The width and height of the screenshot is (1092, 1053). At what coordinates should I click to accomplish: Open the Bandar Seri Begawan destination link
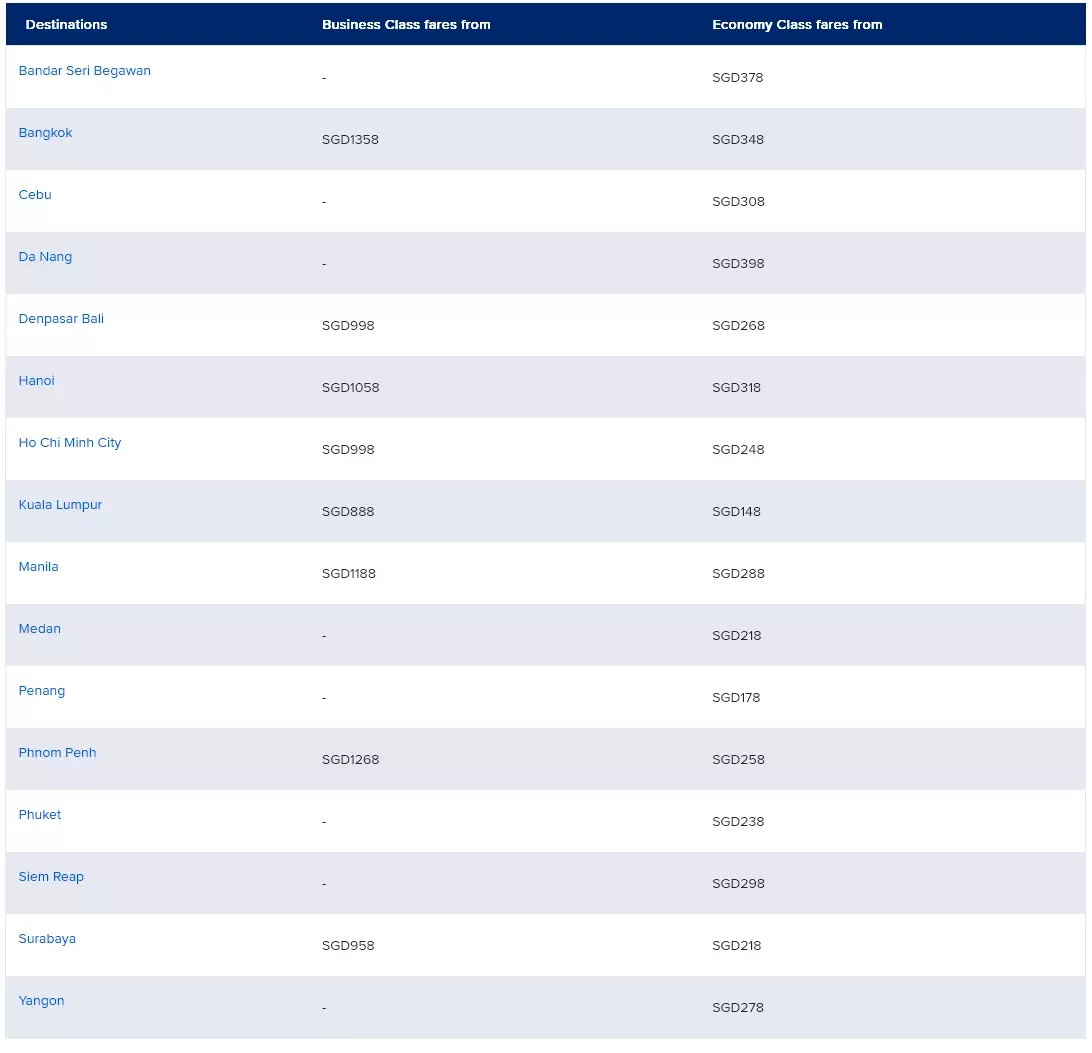[84, 70]
